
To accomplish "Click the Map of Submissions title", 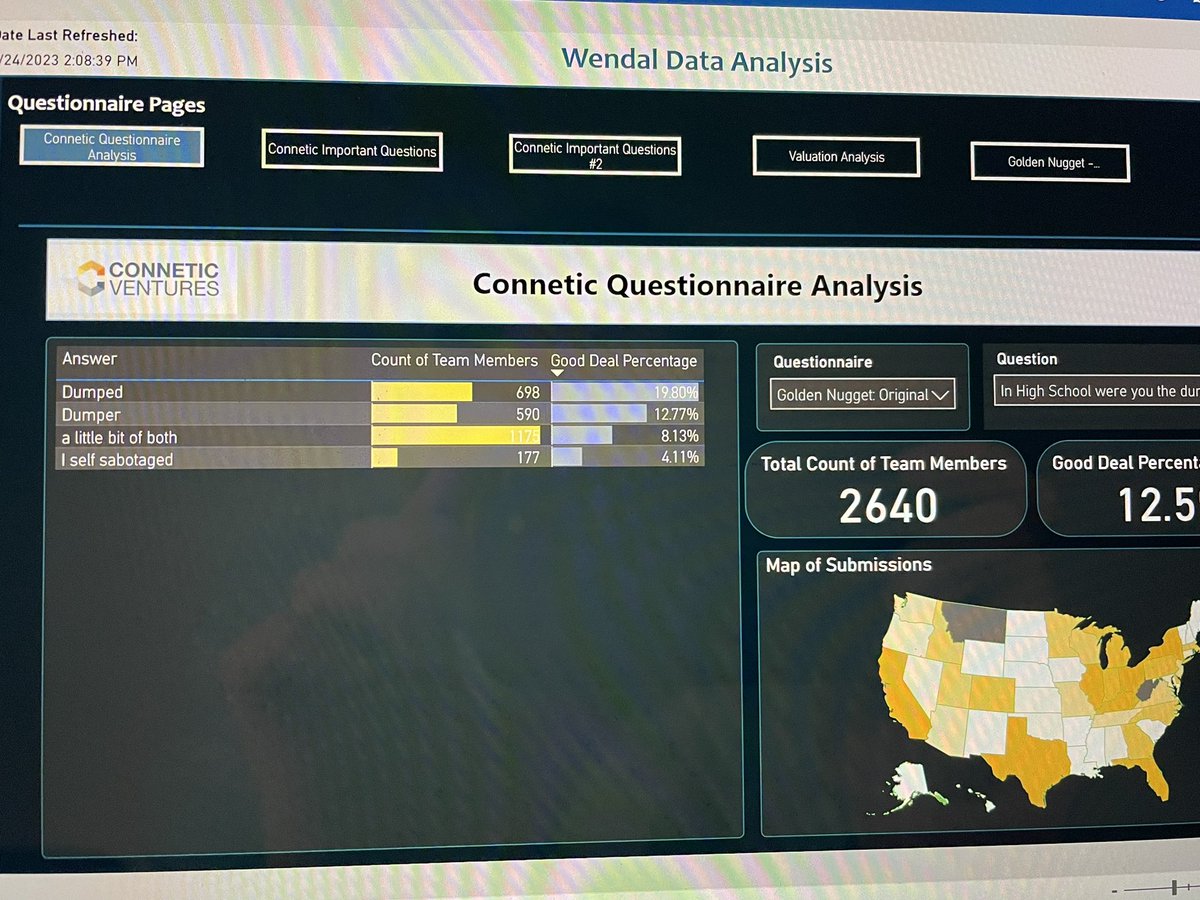I will (848, 565).
